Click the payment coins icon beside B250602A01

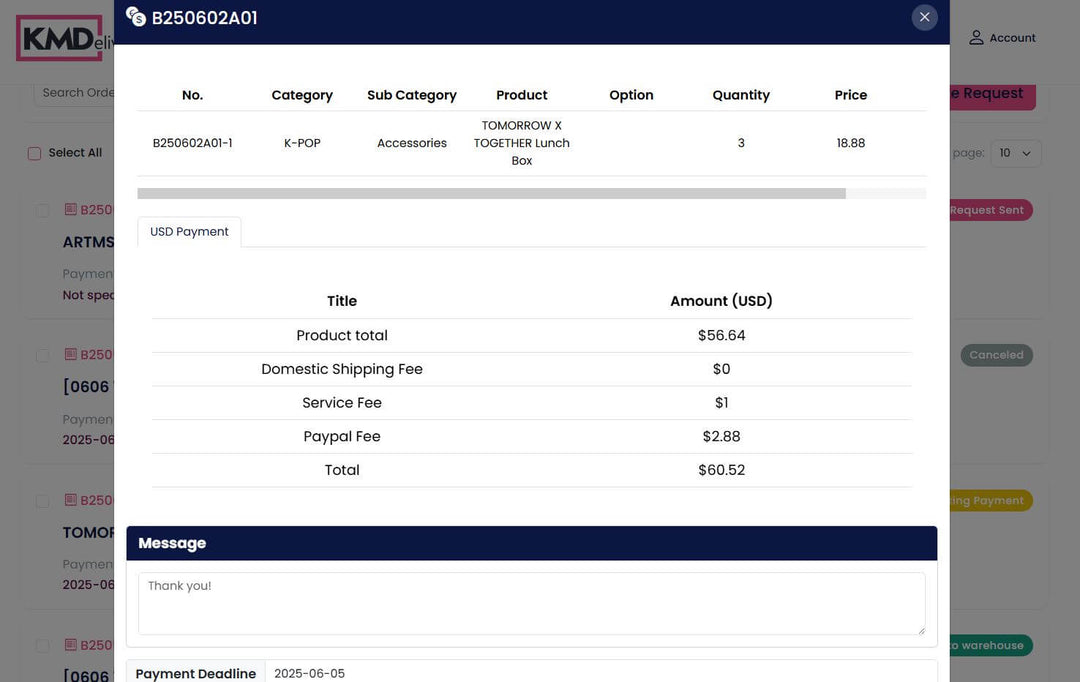coord(136,17)
